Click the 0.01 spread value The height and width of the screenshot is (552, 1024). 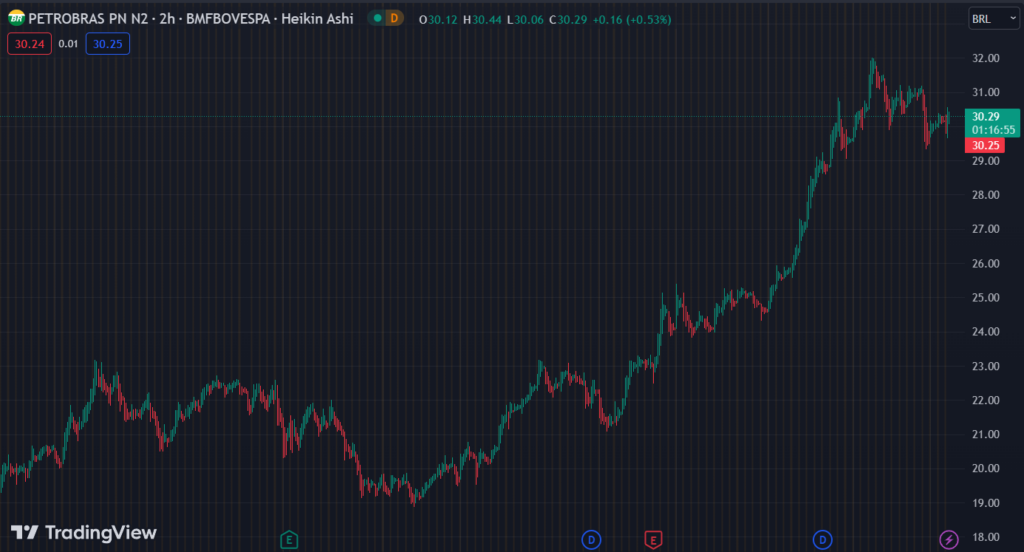pyautogui.click(x=68, y=44)
